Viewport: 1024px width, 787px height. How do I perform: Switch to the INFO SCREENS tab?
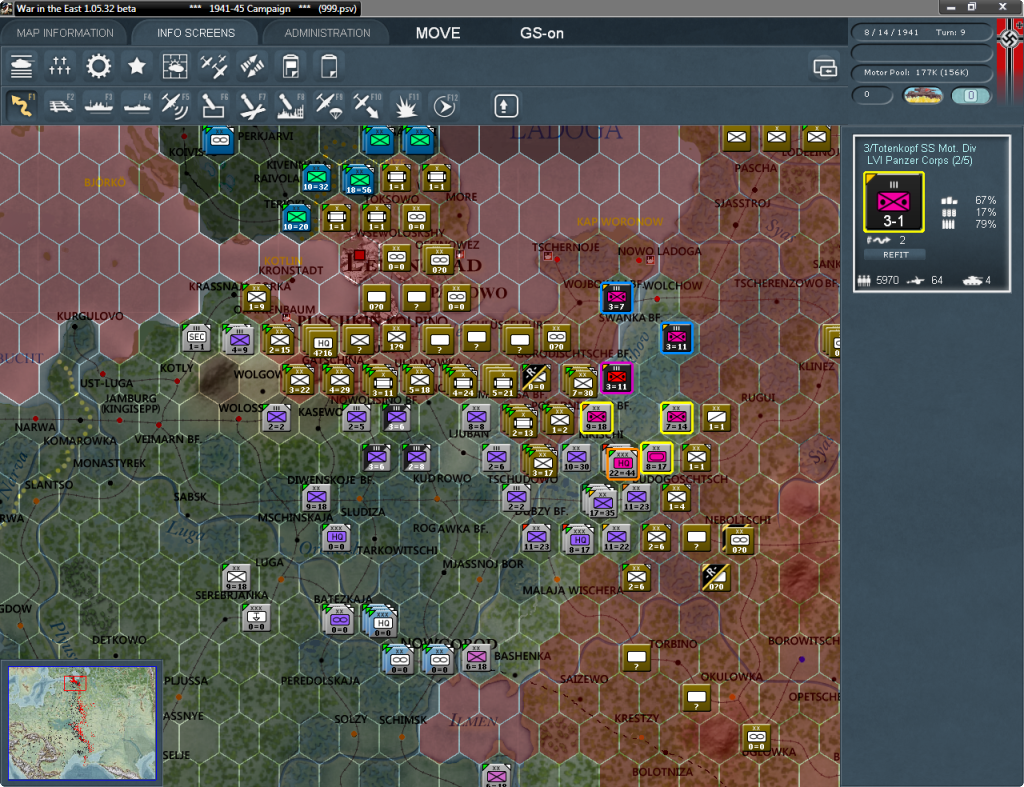[195, 33]
